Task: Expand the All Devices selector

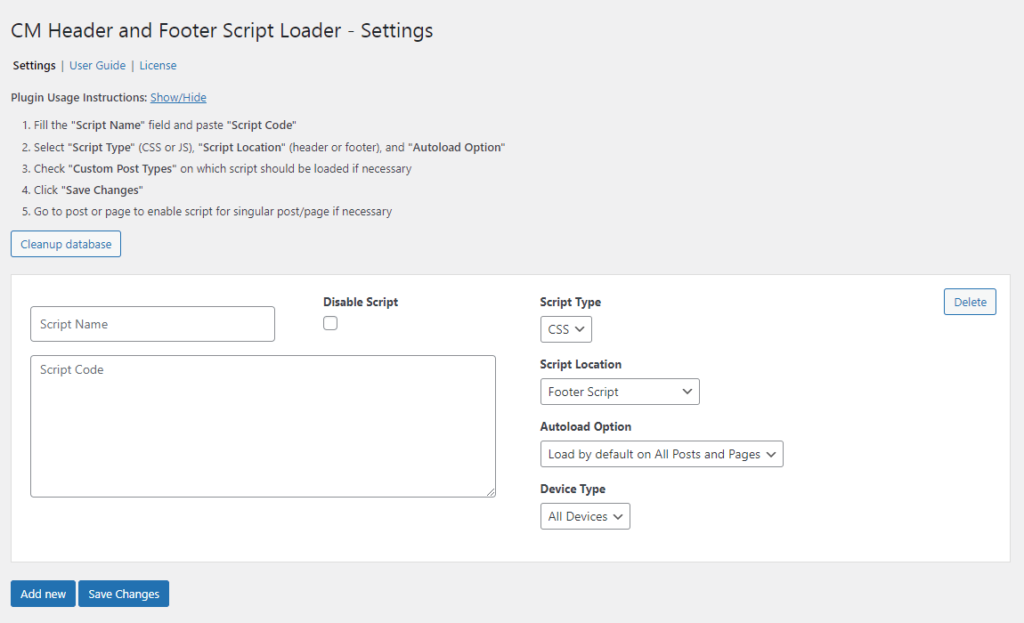Action: (x=584, y=516)
